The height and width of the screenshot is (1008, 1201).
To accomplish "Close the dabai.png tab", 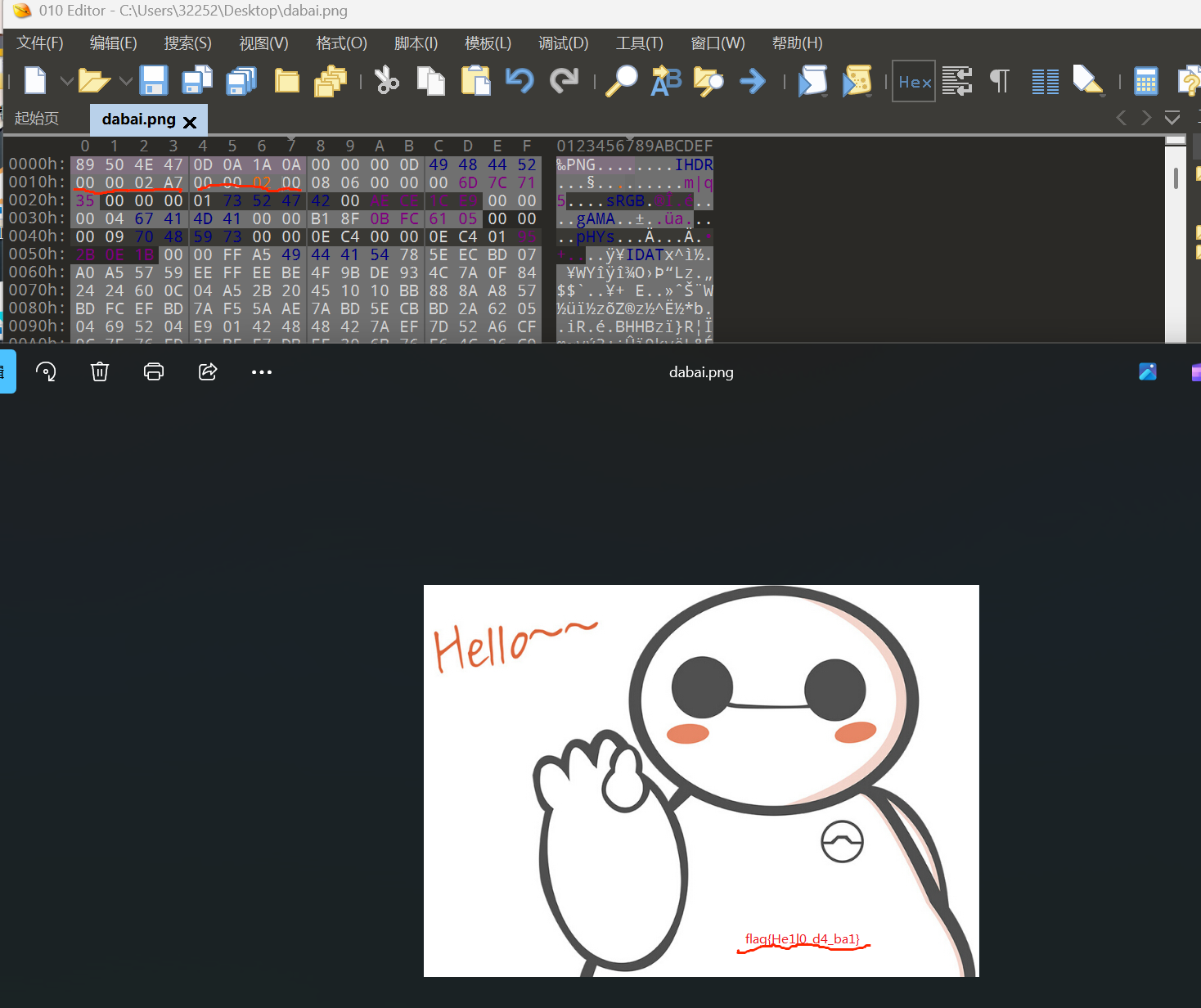I will click(x=190, y=122).
